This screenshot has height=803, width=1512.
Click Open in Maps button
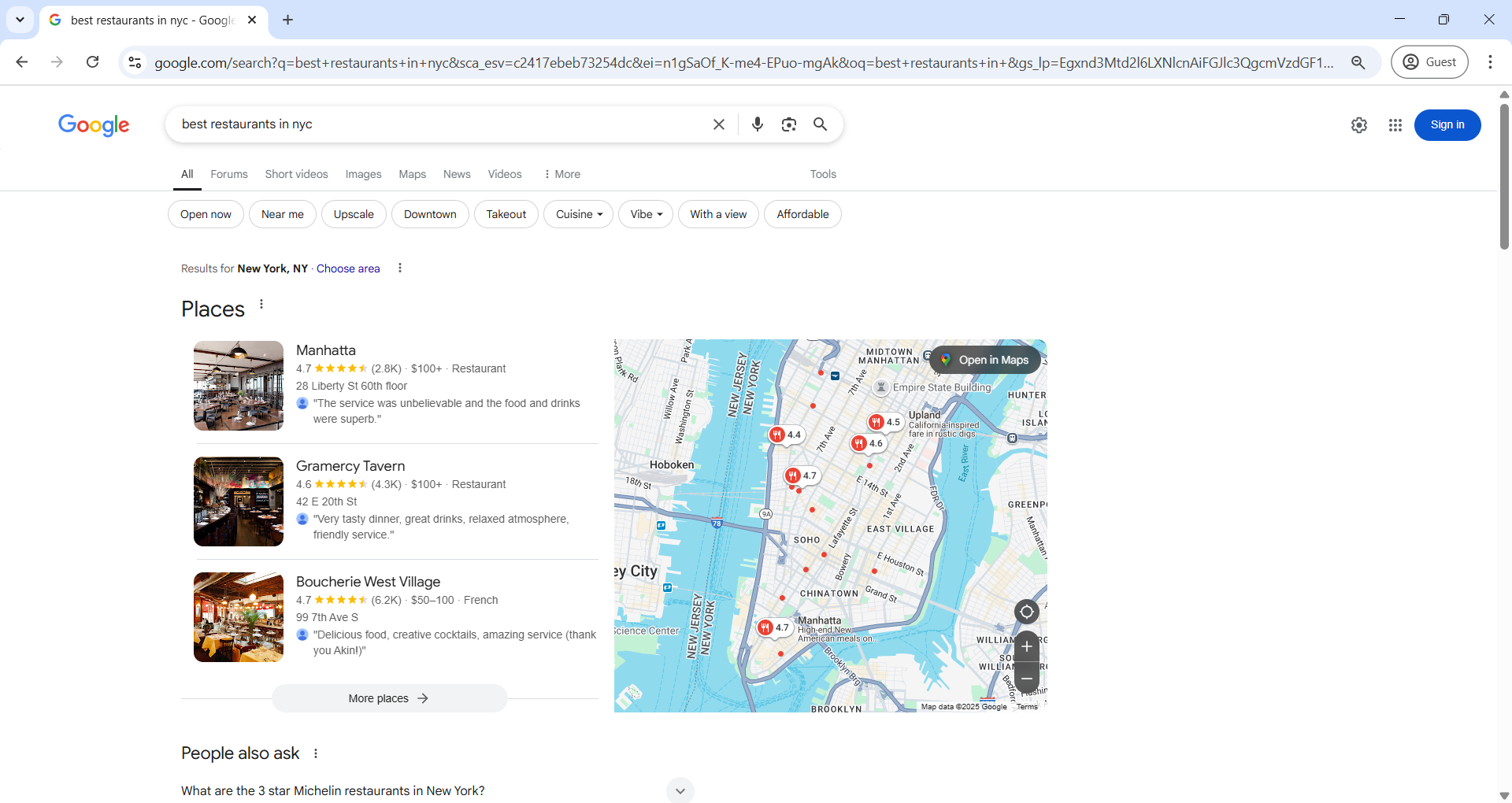pyautogui.click(x=985, y=360)
